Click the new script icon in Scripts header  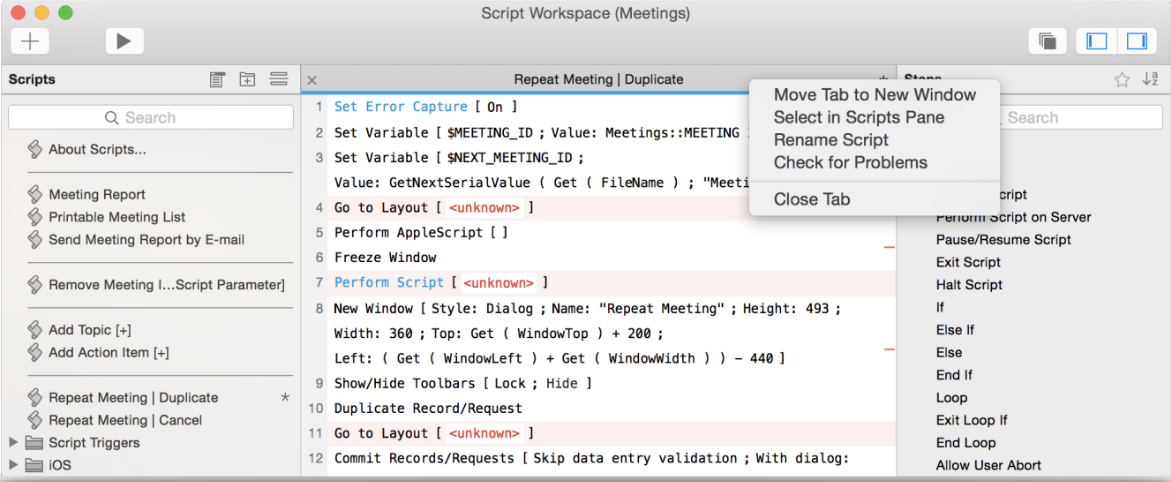(x=217, y=80)
